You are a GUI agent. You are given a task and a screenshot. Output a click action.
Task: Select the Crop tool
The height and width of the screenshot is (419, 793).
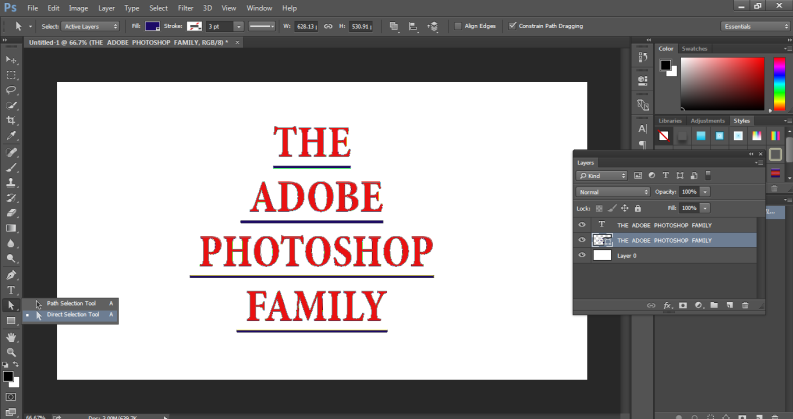[11, 120]
